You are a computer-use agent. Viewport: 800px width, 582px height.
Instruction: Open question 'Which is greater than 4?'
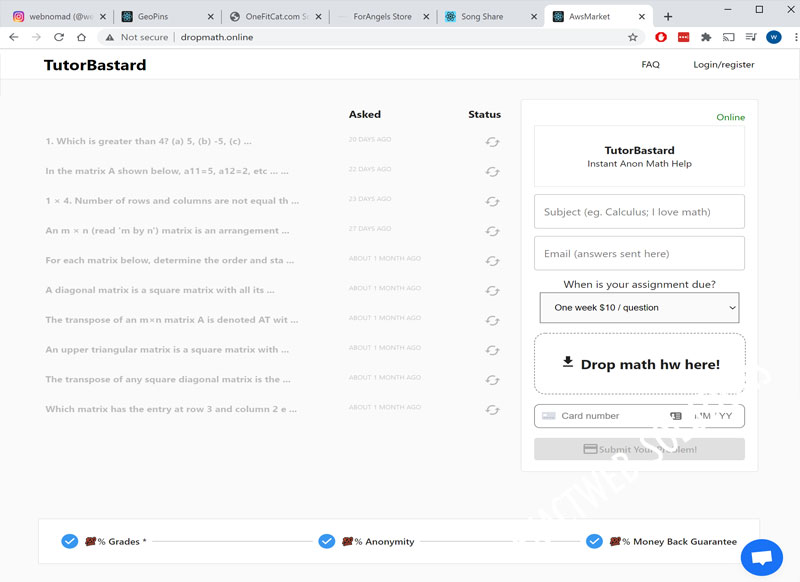(x=148, y=141)
